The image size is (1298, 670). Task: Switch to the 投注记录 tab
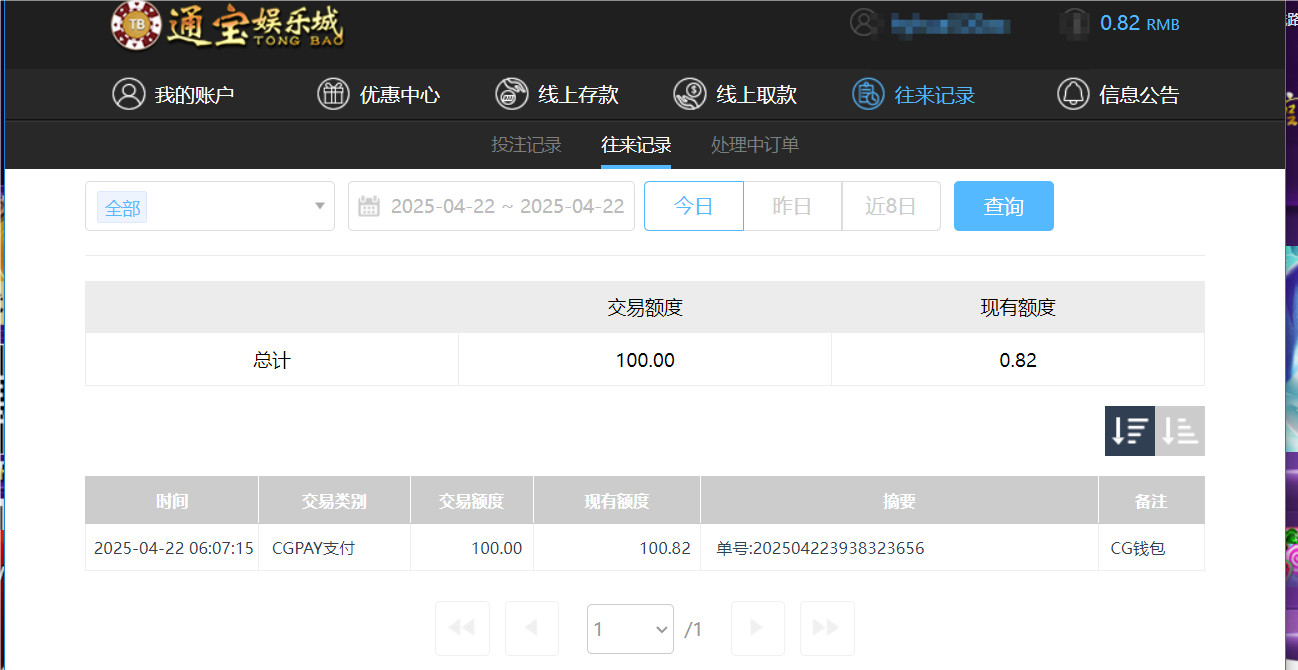527,144
